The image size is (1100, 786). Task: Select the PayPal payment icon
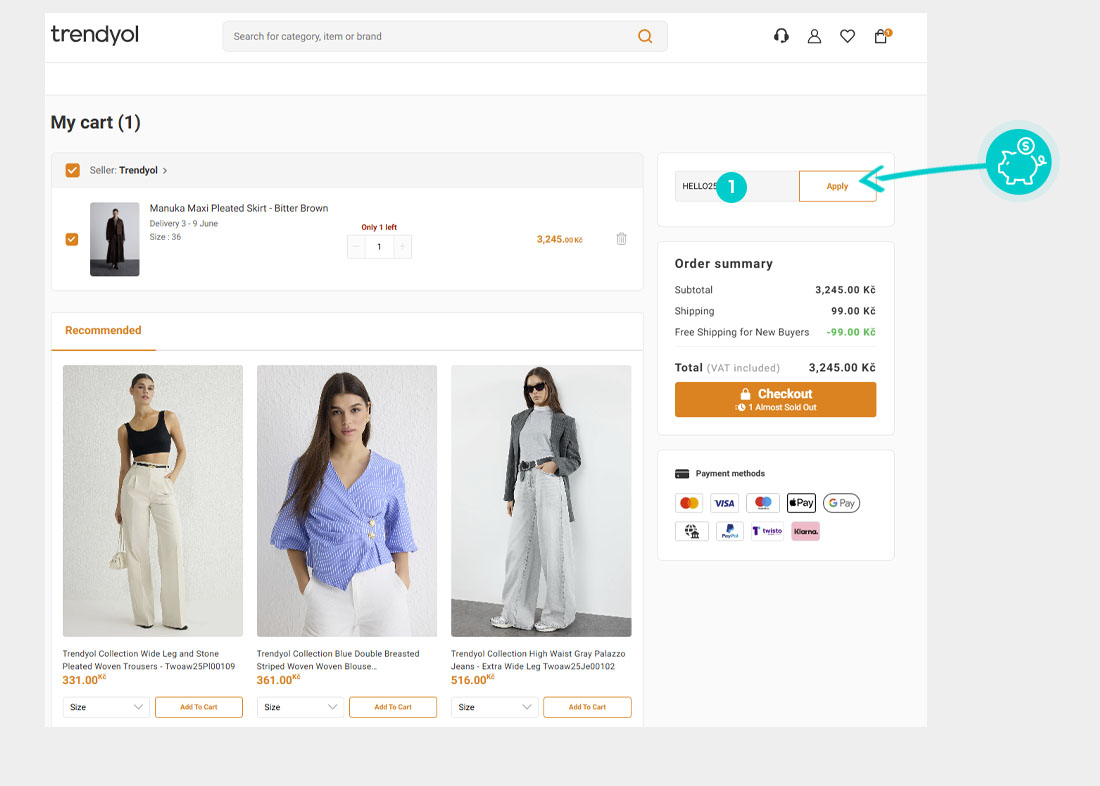click(730, 531)
